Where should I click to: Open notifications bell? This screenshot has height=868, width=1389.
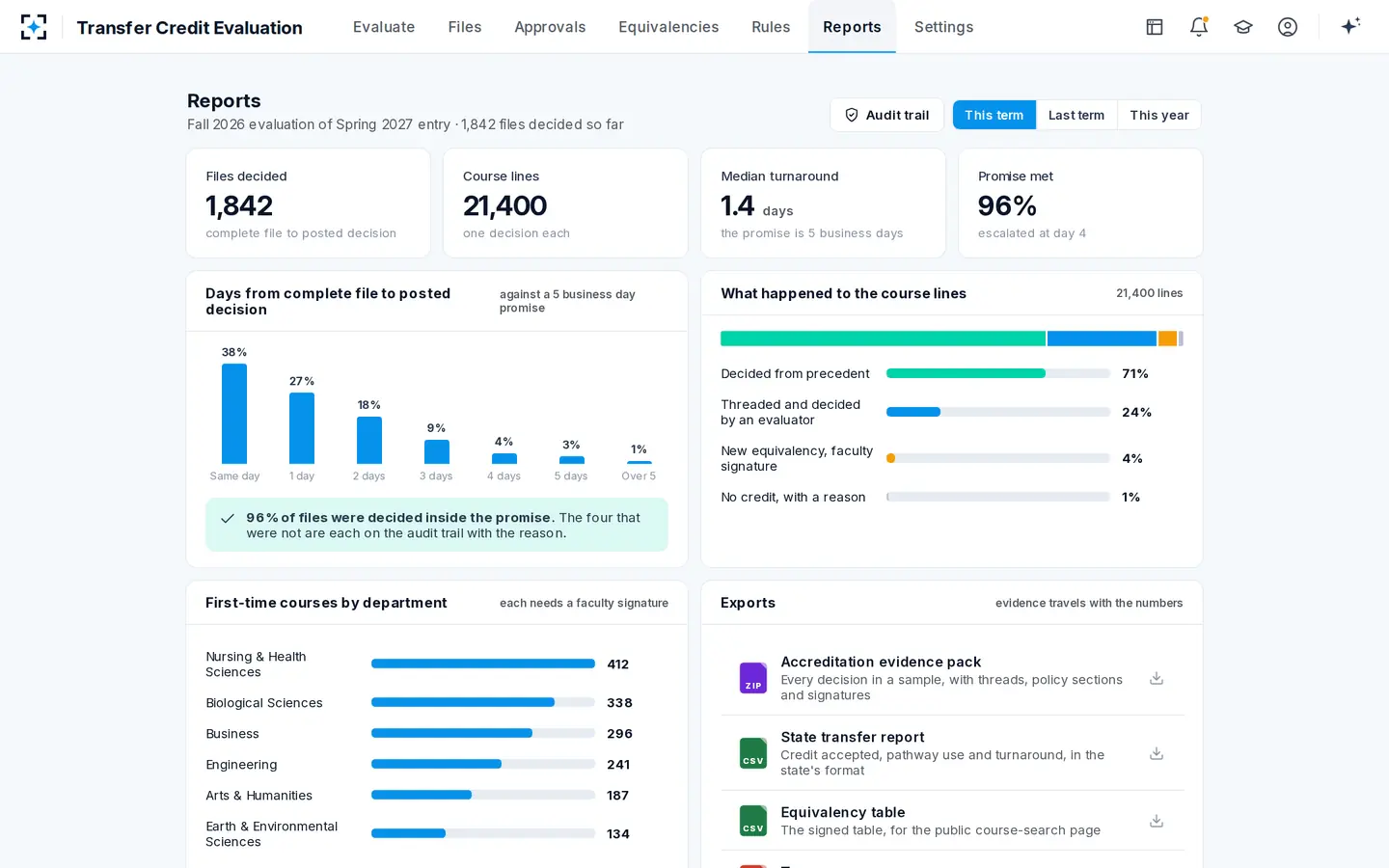point(1199,27)
